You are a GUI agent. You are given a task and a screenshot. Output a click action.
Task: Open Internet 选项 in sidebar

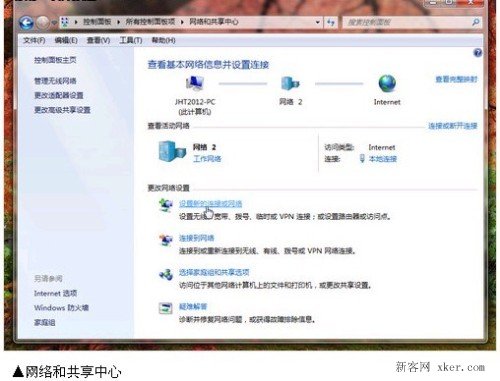tap(55, 293)
